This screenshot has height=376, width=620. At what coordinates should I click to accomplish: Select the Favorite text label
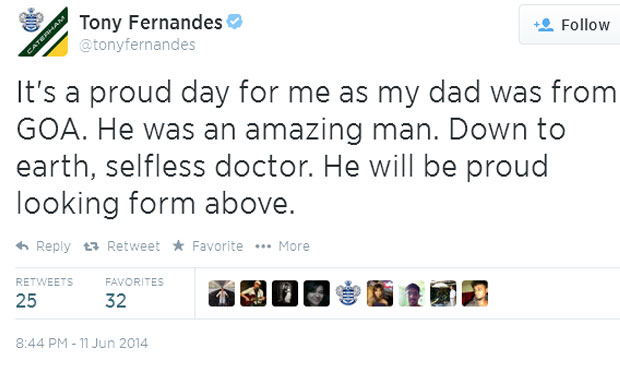coord(217,246)
